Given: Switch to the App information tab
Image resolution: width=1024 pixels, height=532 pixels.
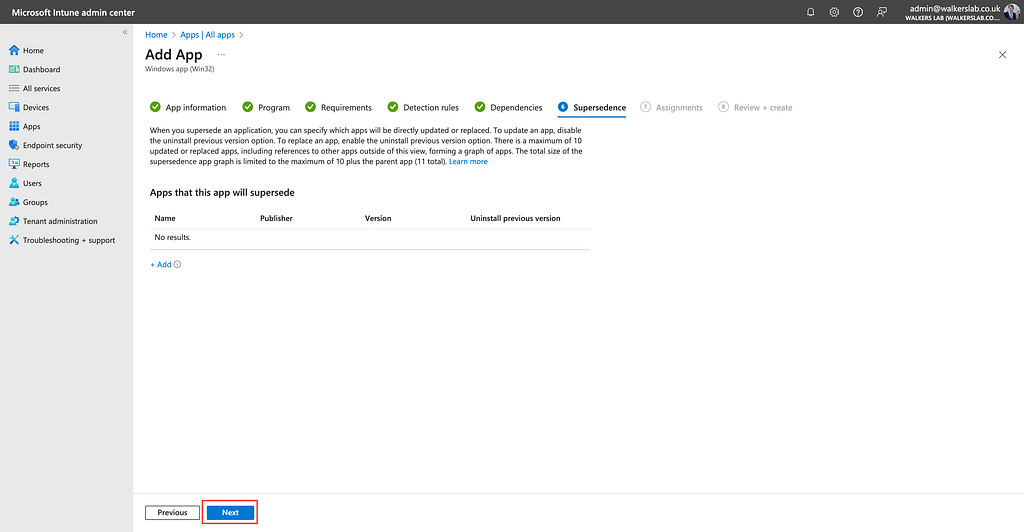Looking at the screenshot, I should click(x=195, y=107).
